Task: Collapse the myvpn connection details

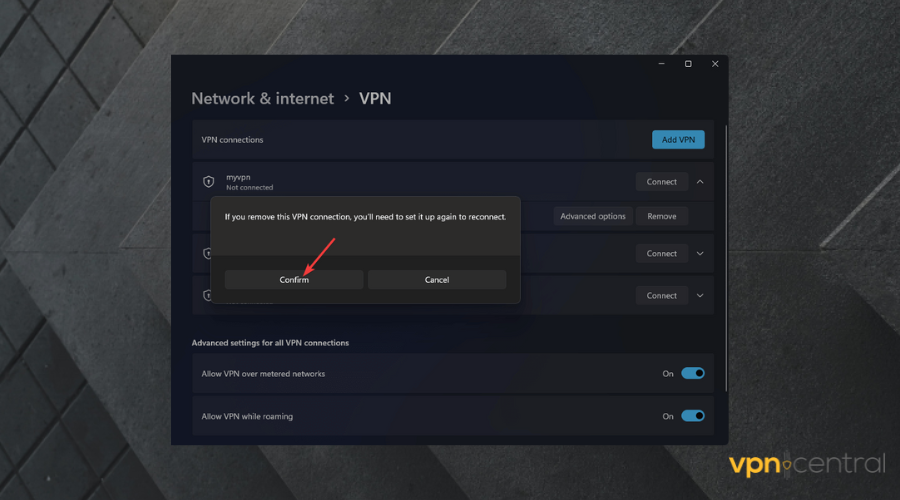Action: coord(700,182)
